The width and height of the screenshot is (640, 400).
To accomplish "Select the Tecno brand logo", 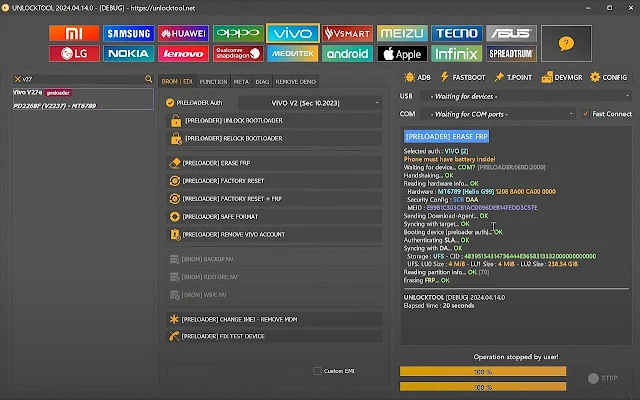I will pyautogui.click(x=457, y=33).
